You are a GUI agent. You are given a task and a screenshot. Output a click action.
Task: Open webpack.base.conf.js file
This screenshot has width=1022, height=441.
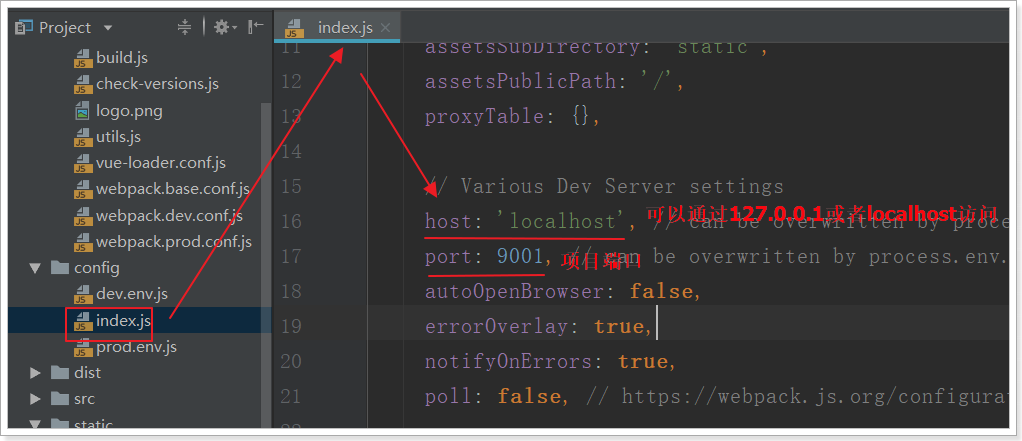point(173,189)
